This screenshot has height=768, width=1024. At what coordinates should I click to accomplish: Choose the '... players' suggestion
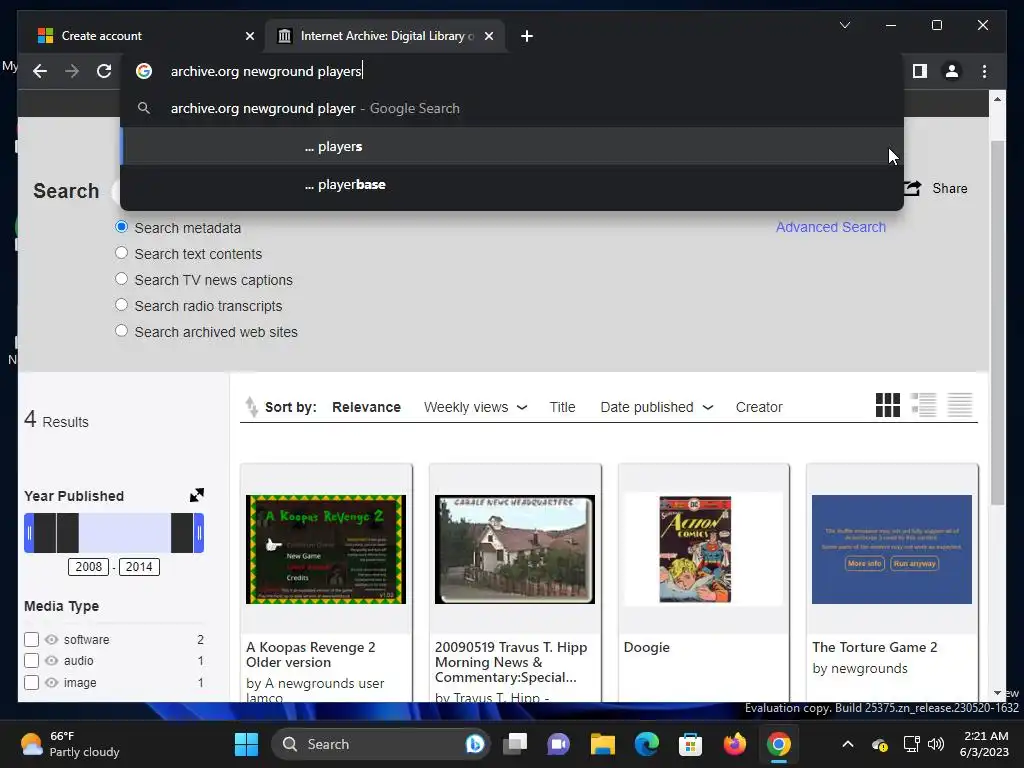pos(512,146)
